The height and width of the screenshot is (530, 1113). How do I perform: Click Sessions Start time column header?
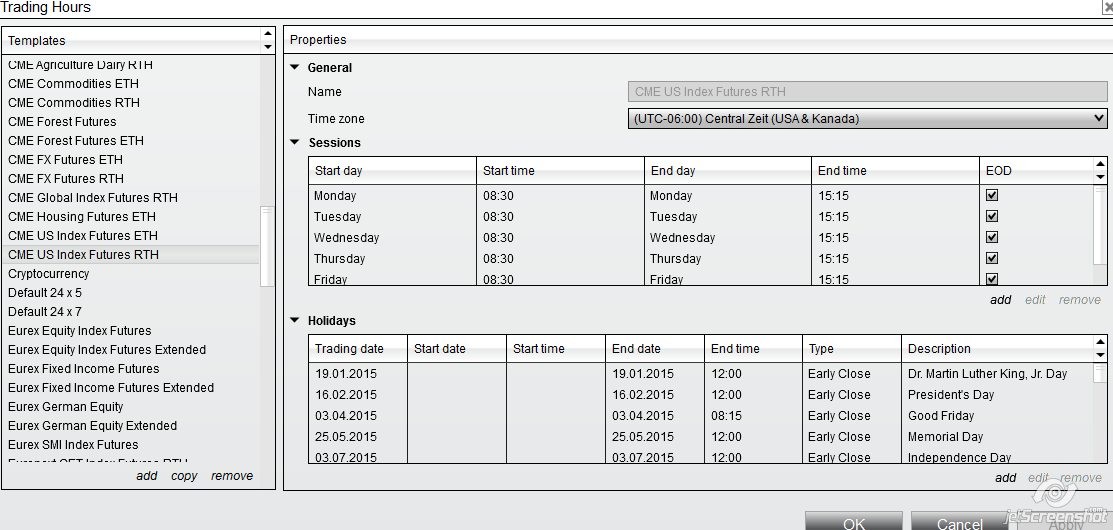point(560,170)
